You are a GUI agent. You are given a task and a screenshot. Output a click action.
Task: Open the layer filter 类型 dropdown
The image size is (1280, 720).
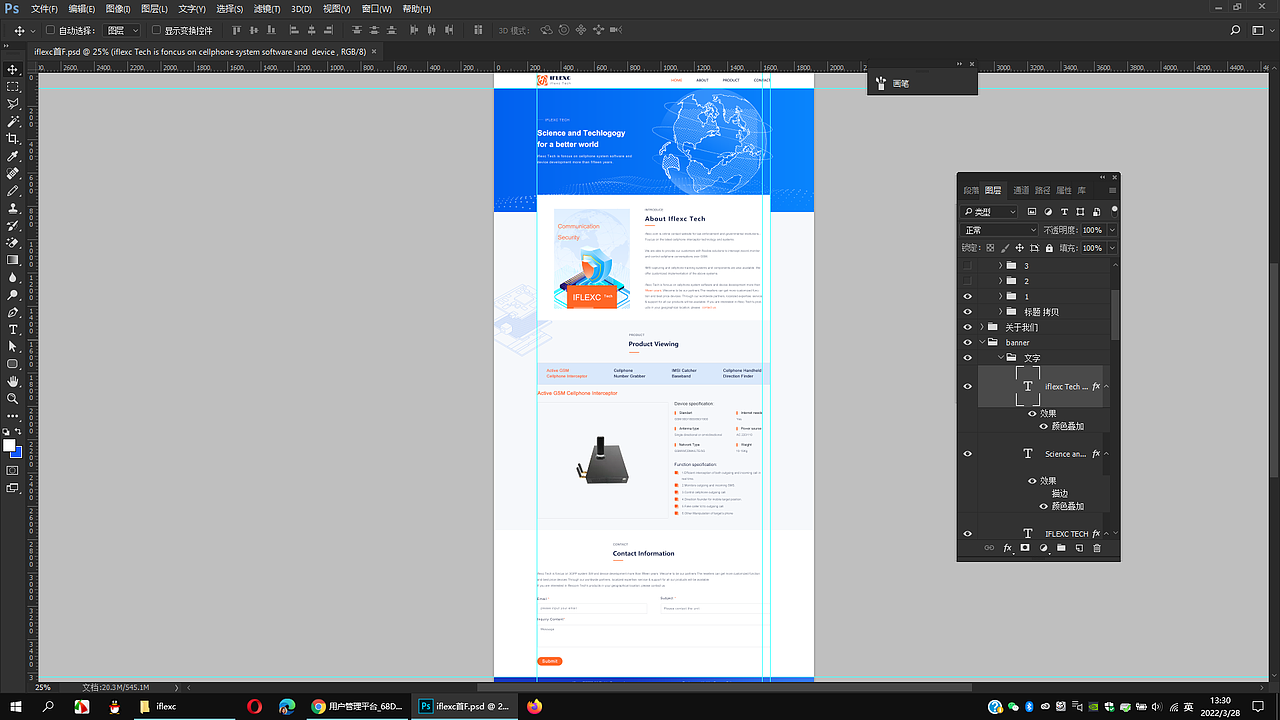[x=990, y=212]
